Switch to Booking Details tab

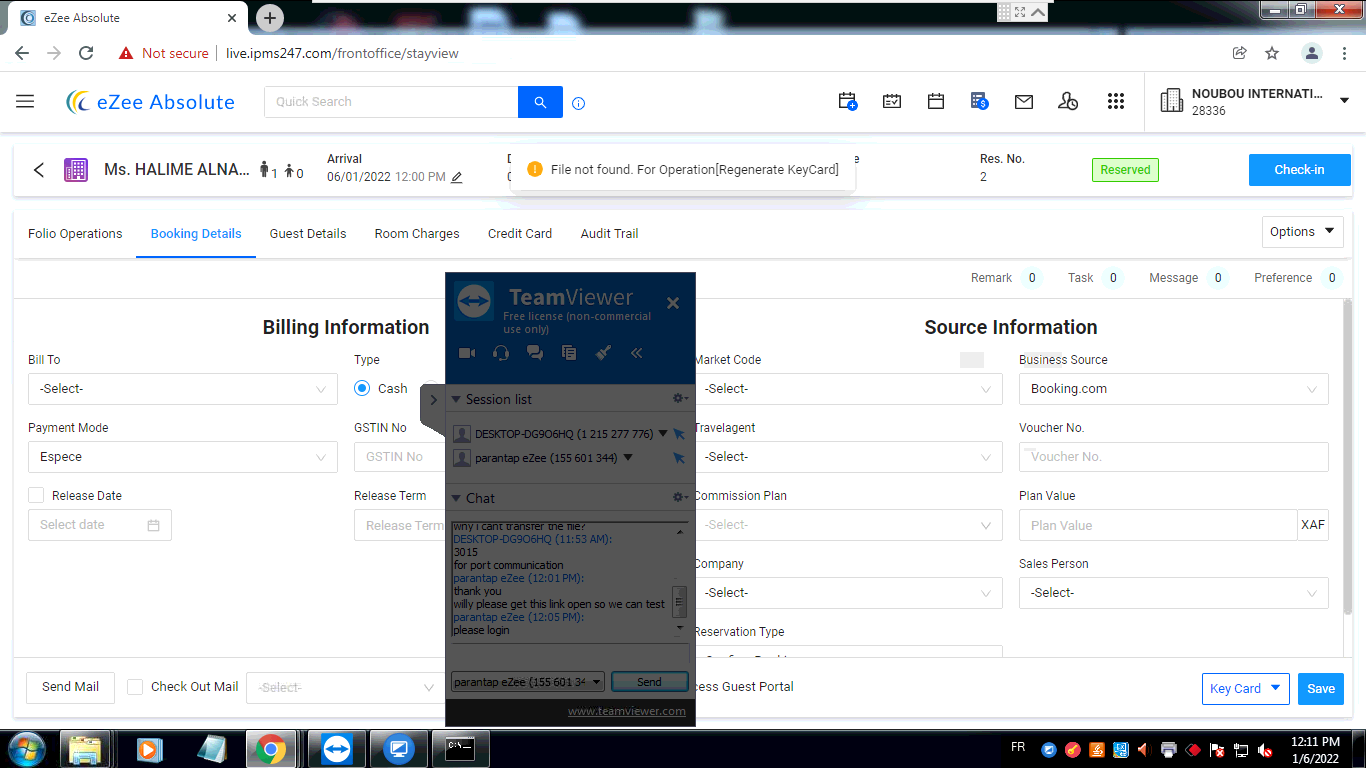coord(196,234)
